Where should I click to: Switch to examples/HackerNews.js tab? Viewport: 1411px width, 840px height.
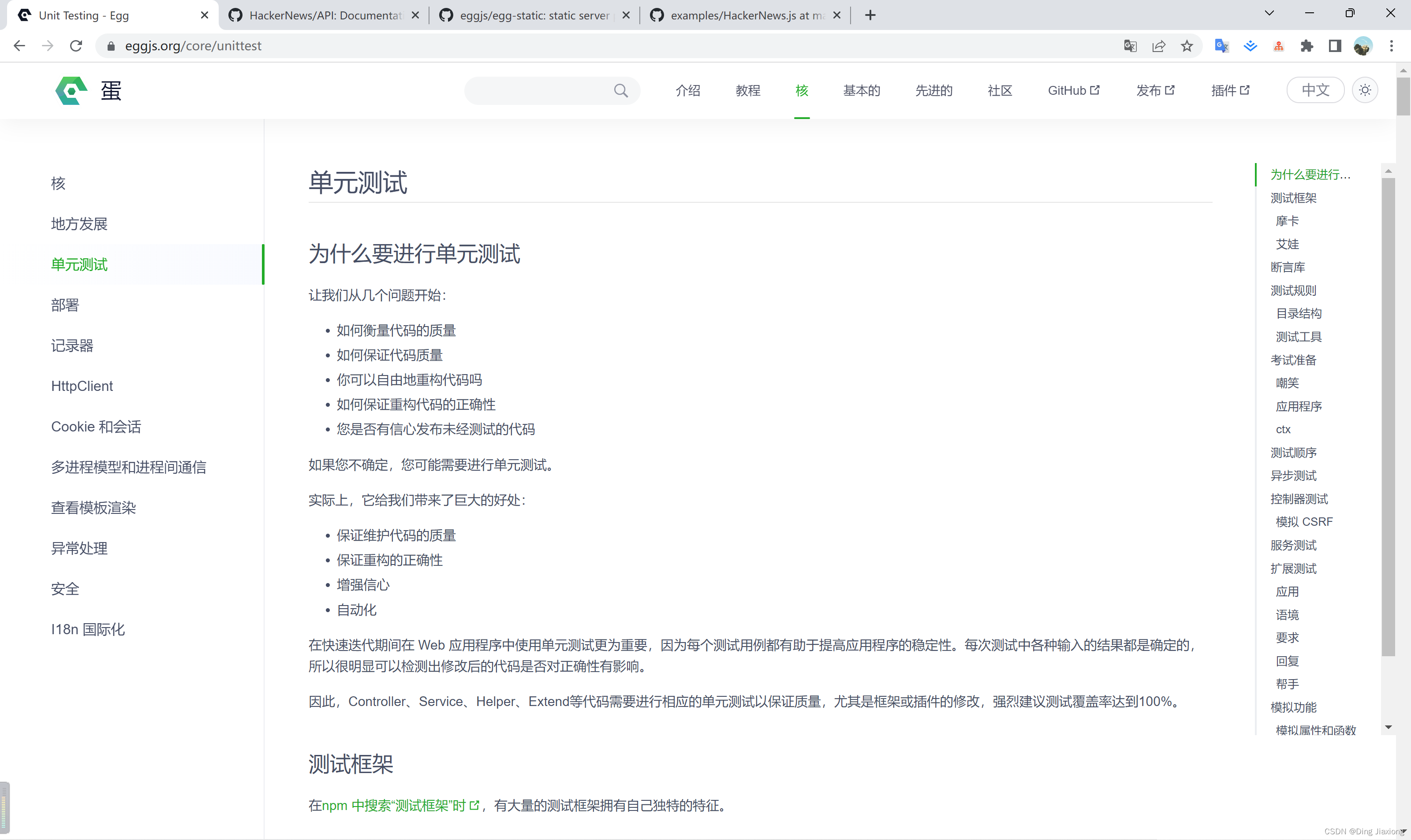pyautogui.click(x=745, y=15)
